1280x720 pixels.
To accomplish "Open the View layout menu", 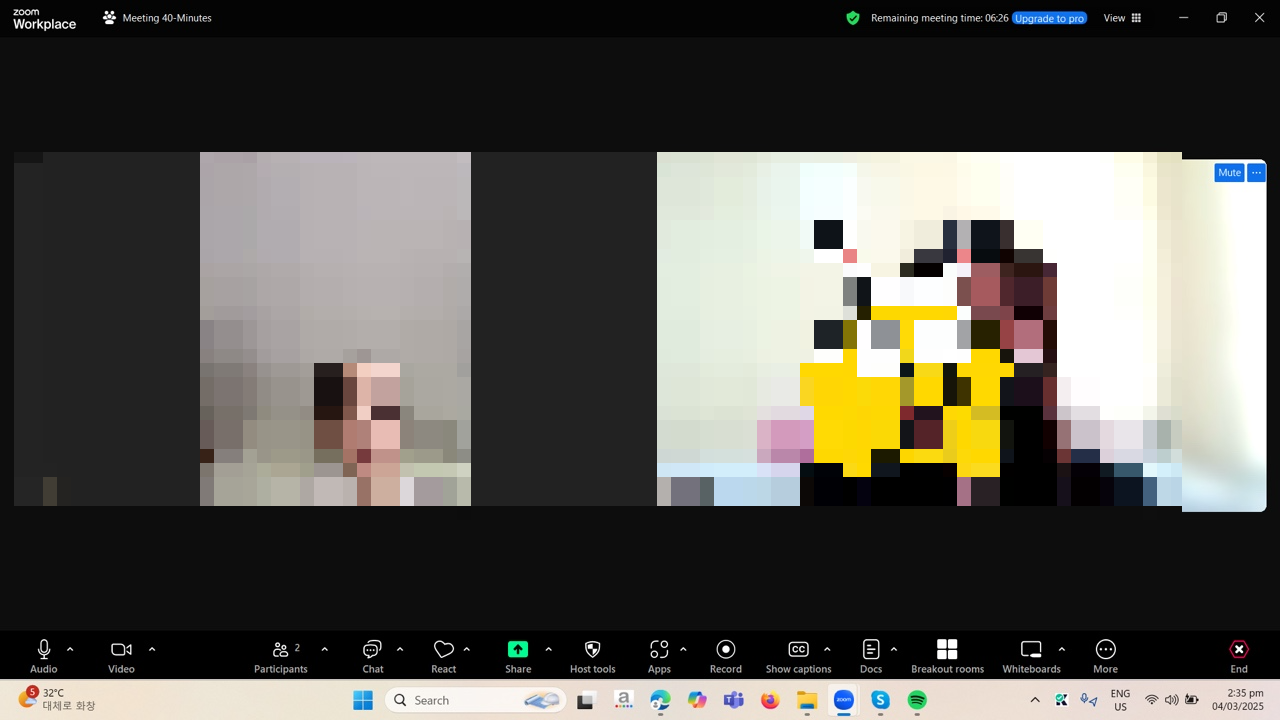I will 1122,18.
